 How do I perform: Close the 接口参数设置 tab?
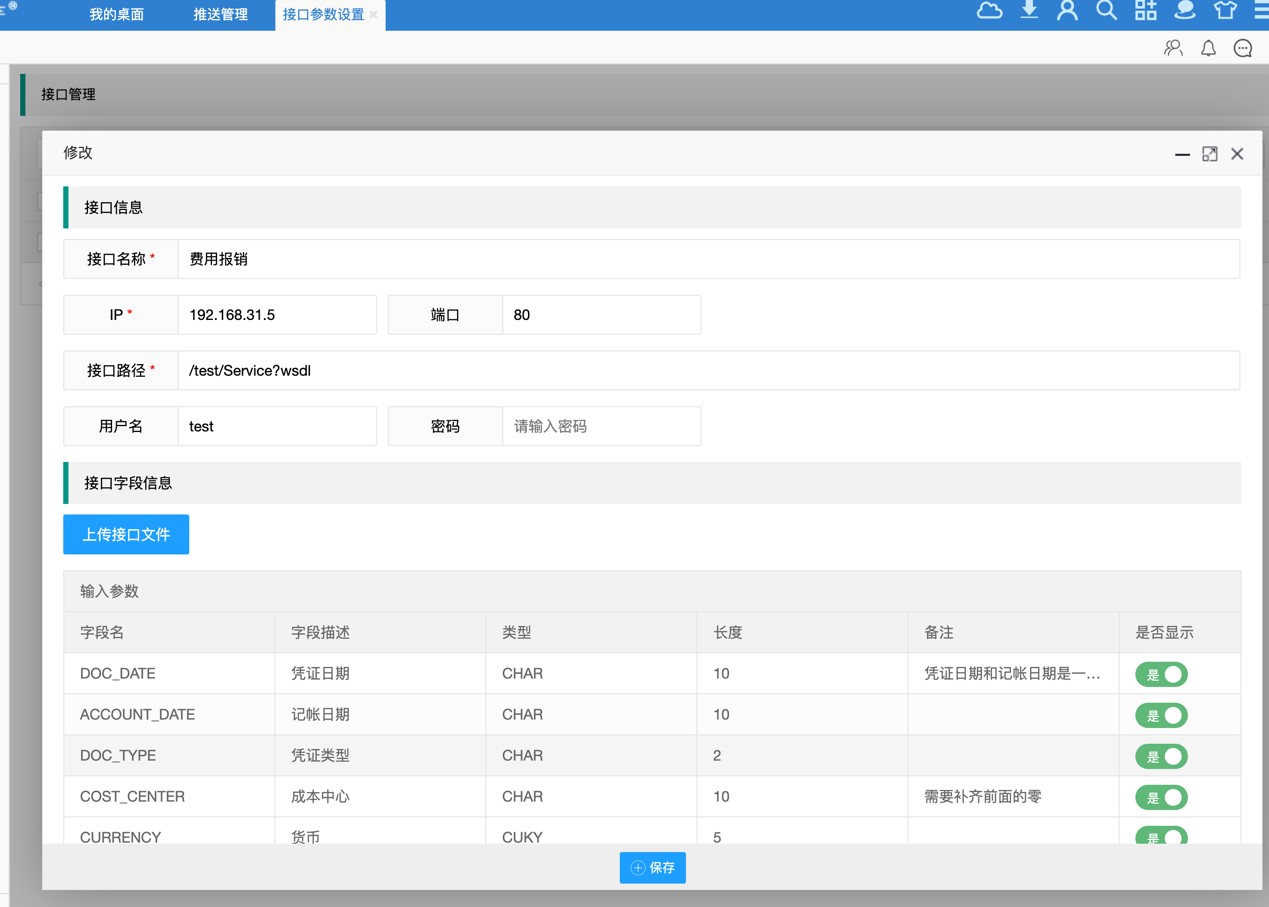point(374,15)
